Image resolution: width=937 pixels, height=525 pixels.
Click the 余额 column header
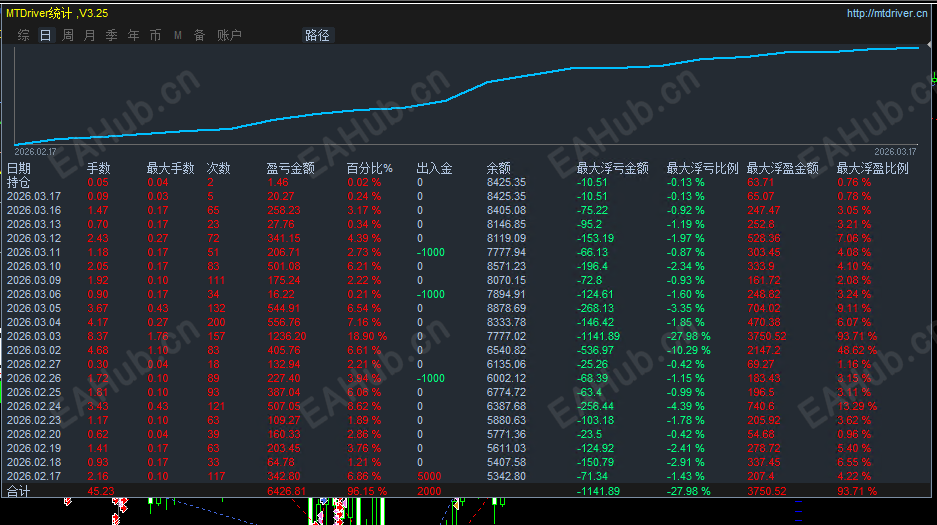tap(498, 168)
